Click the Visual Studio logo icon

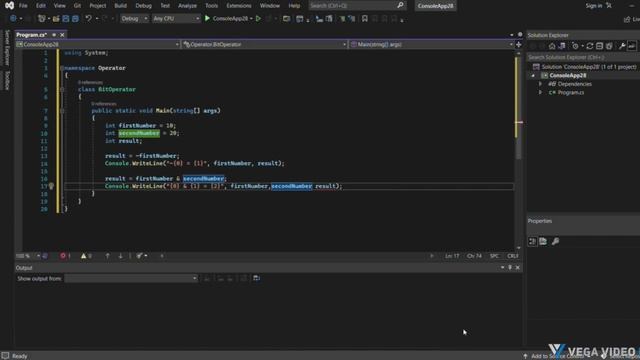(9, 6)
